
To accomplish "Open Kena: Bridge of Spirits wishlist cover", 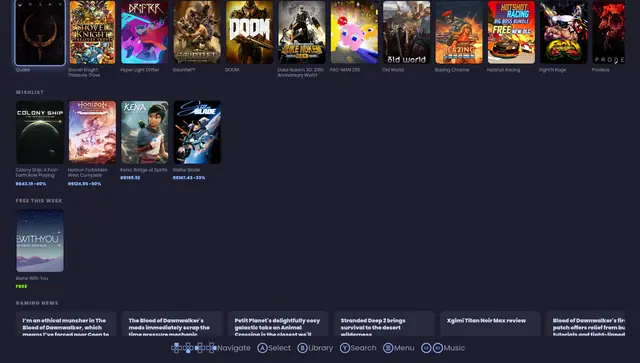I will (144, 132).
